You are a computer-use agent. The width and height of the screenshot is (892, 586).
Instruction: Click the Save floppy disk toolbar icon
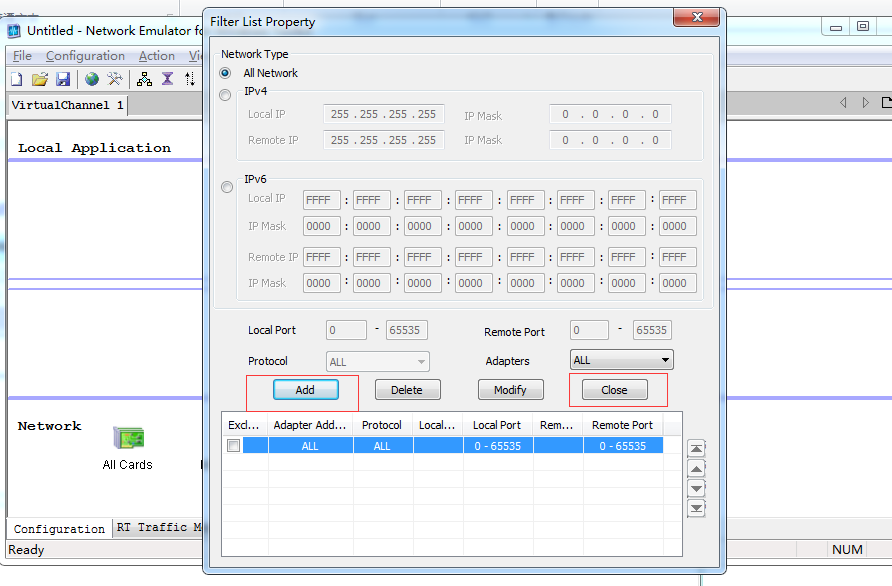(x=63, y=79)
